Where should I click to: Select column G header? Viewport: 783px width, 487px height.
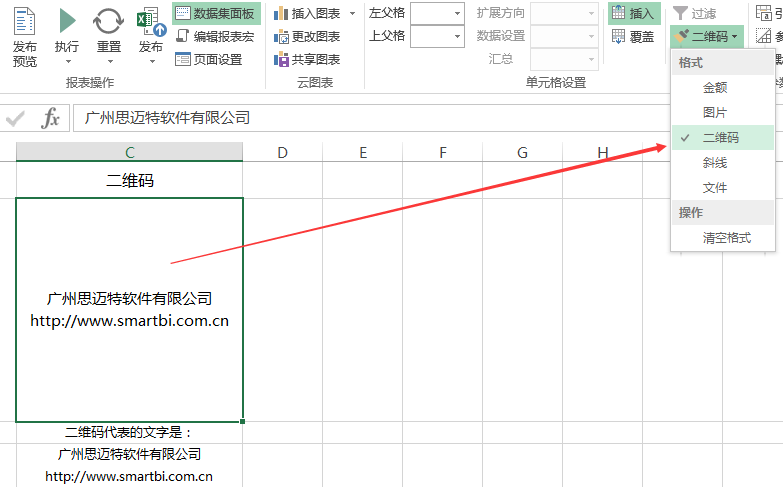coord(522,152)
